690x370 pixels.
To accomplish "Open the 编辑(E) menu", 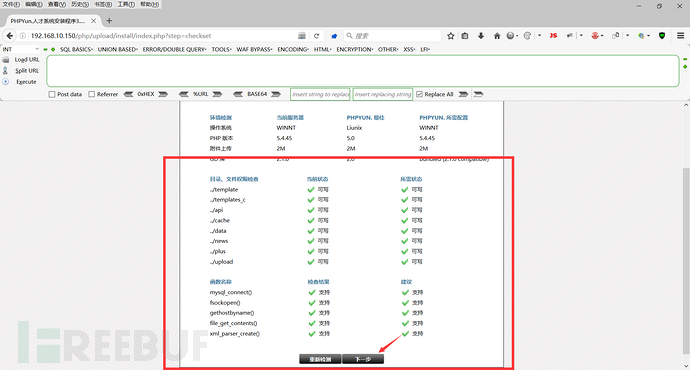I will point(34,4).
